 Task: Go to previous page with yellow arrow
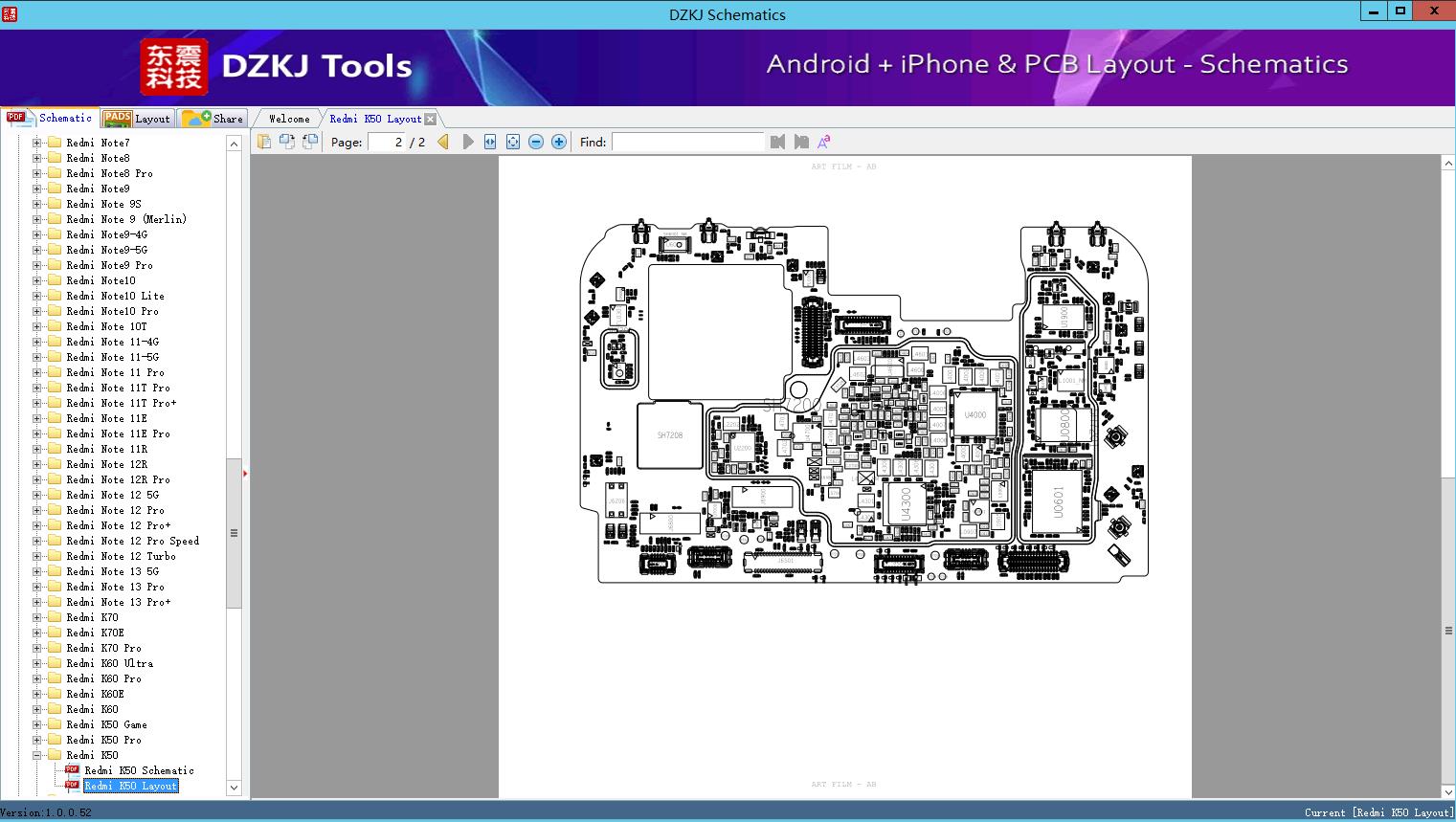point(443,142)
